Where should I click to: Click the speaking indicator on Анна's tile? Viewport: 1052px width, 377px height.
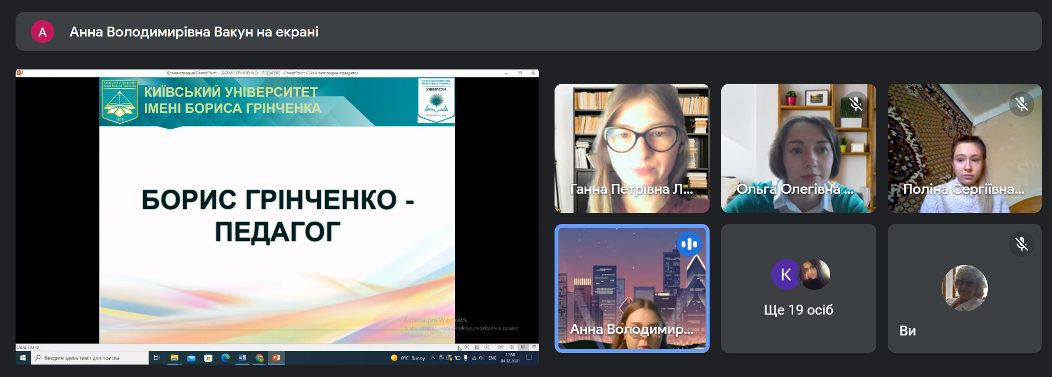coord(688,244)
